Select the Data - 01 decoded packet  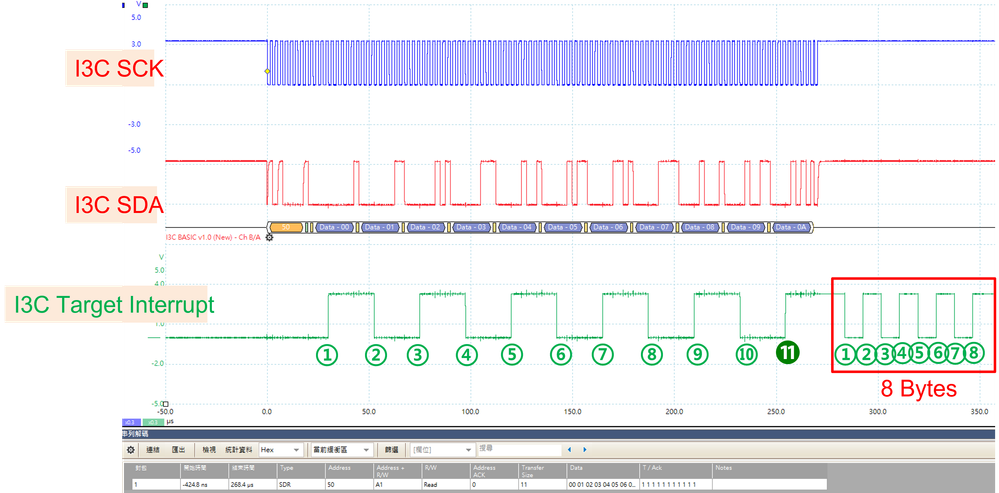click(381, 227)
